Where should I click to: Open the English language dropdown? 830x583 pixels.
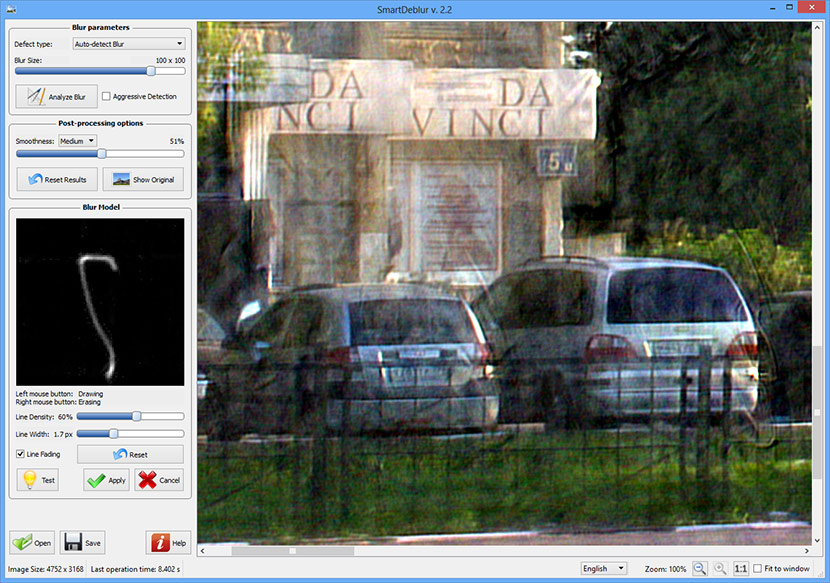coord(603,569)
